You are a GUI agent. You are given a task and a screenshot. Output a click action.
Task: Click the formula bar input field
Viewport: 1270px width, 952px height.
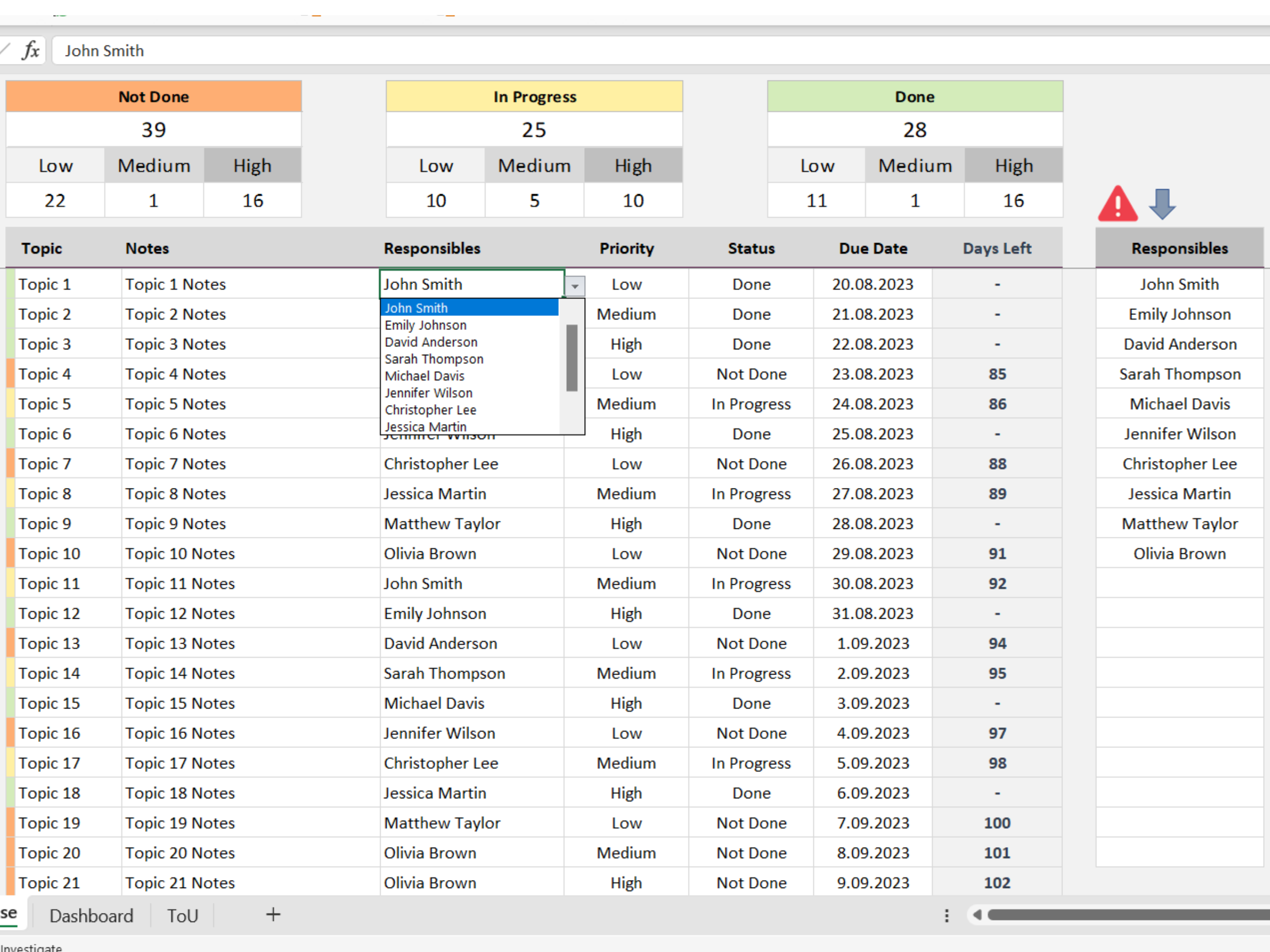[x=660, y=50]
